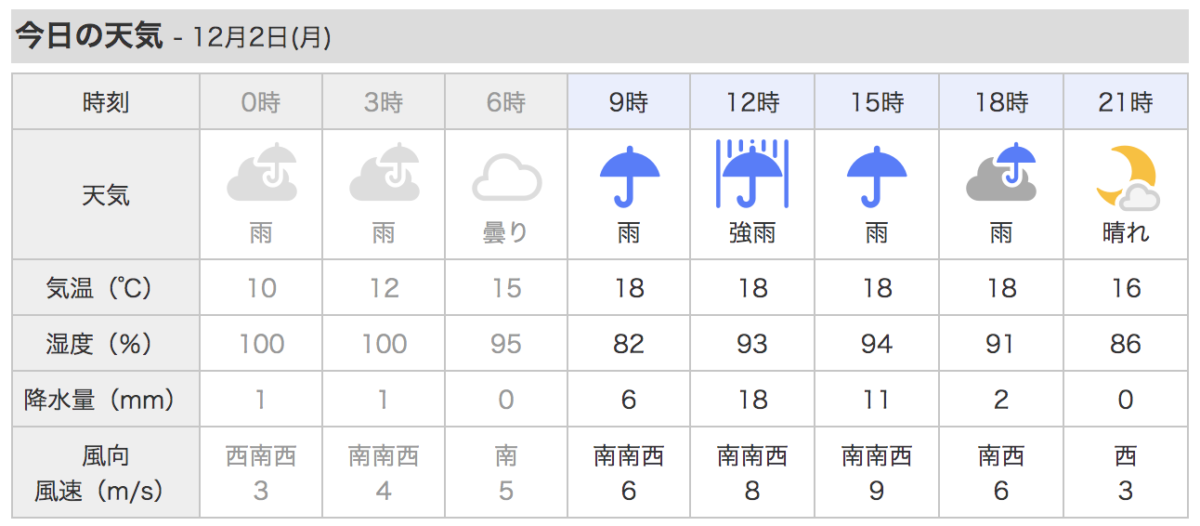Click the 時刻 row label
1200x526 pixels.
pyautogui.click(x=106, y=102)
